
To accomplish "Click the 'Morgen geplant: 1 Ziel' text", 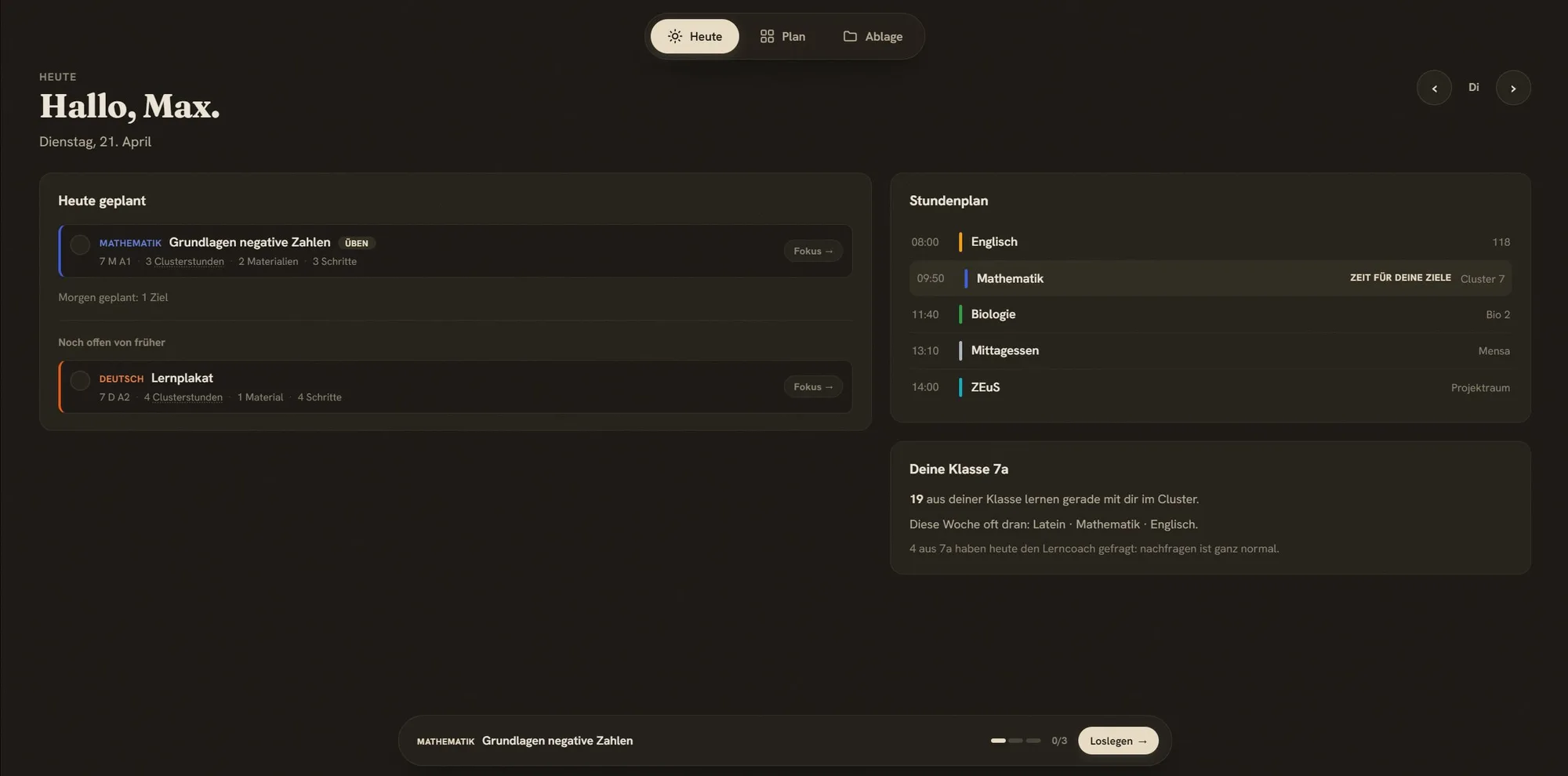I will click(x=113, y=297).
